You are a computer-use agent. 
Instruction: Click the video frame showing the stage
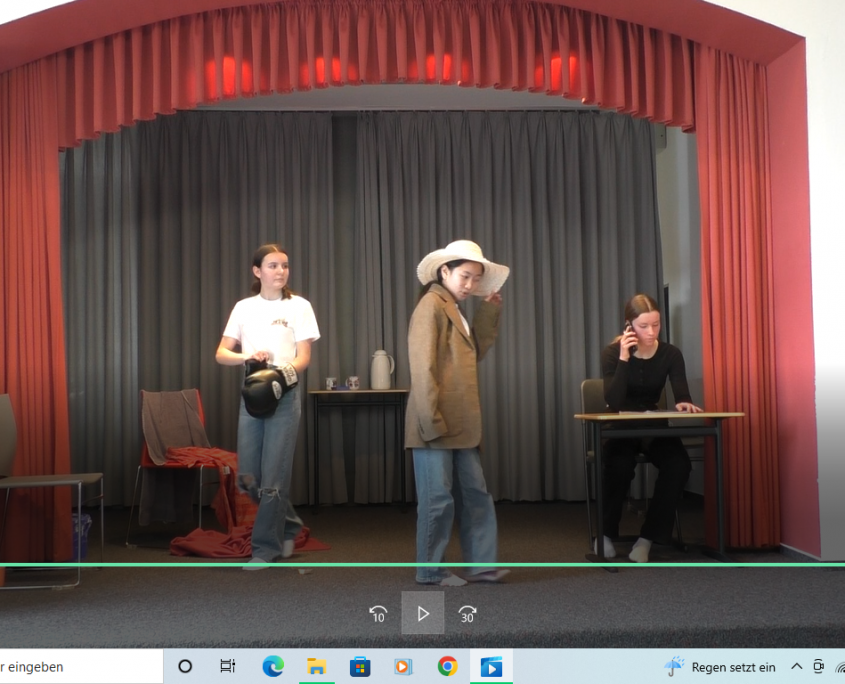(420, 300)
